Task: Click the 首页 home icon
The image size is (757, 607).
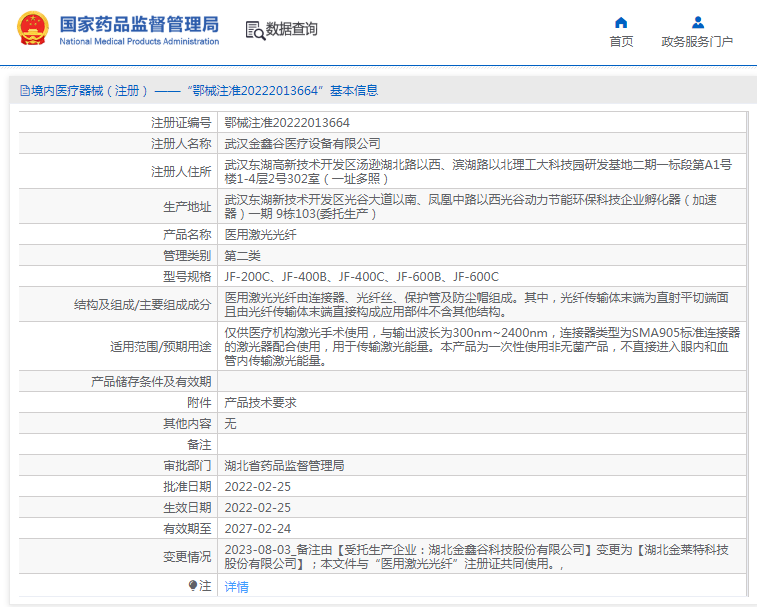Action: click(x=621, y=22)
